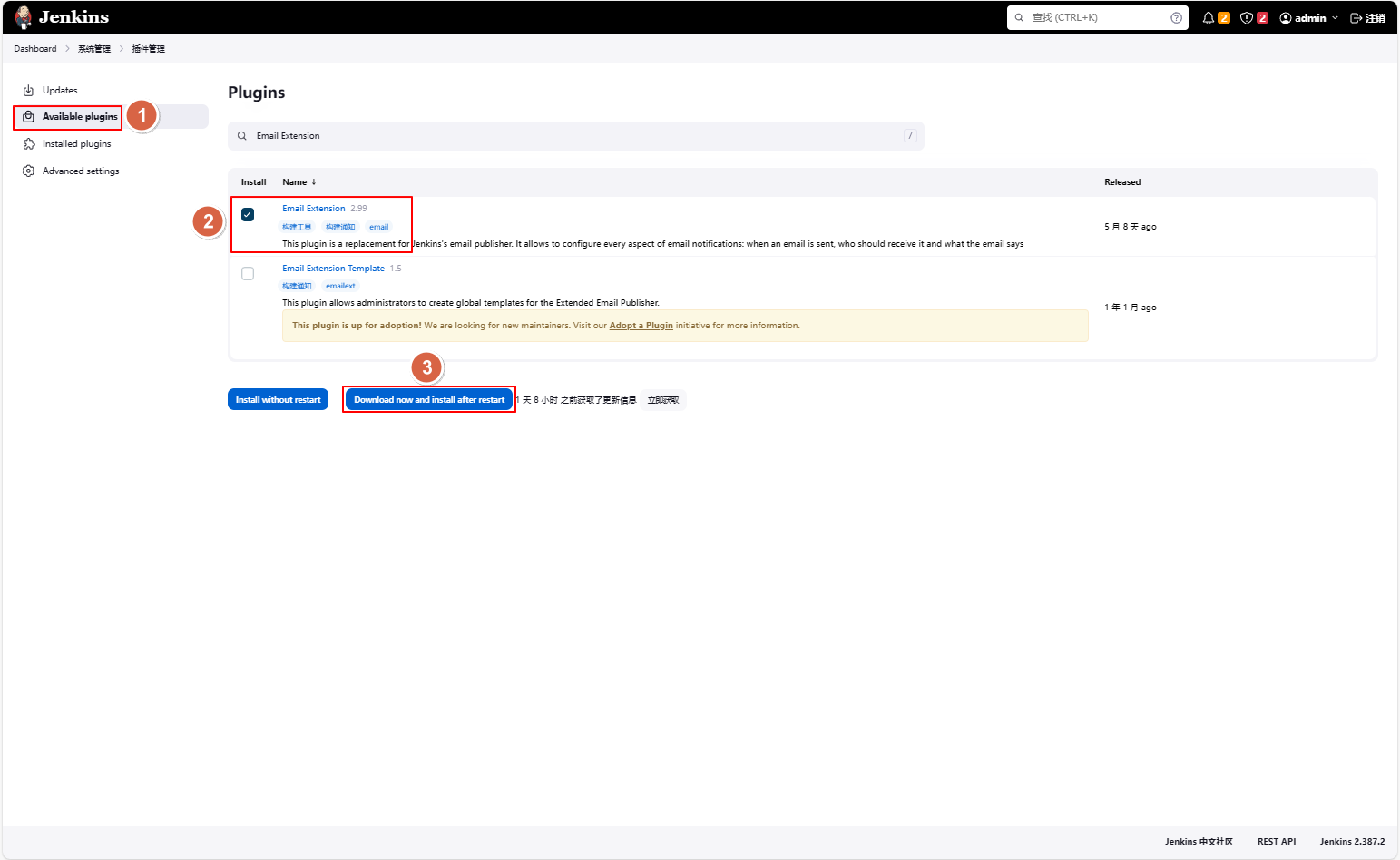Image resolution: width=1400 pixels, height=860 pixels.
Task: Open the security warnings shield icon
Action: (1247, 18)
